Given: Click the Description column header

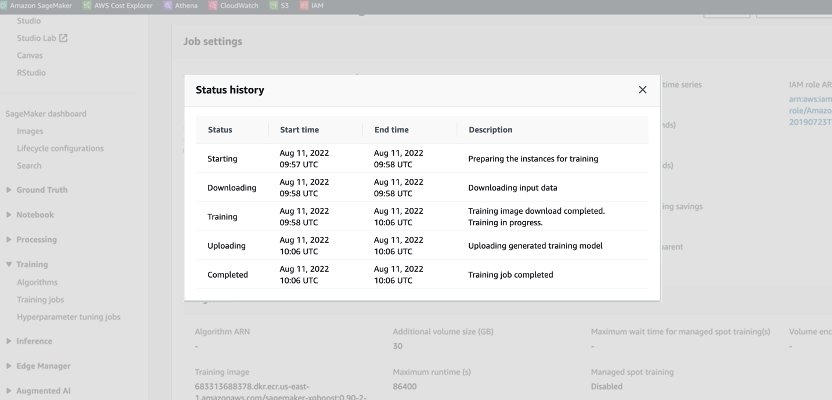Looking at the screenshot, I should coord(490,129).
